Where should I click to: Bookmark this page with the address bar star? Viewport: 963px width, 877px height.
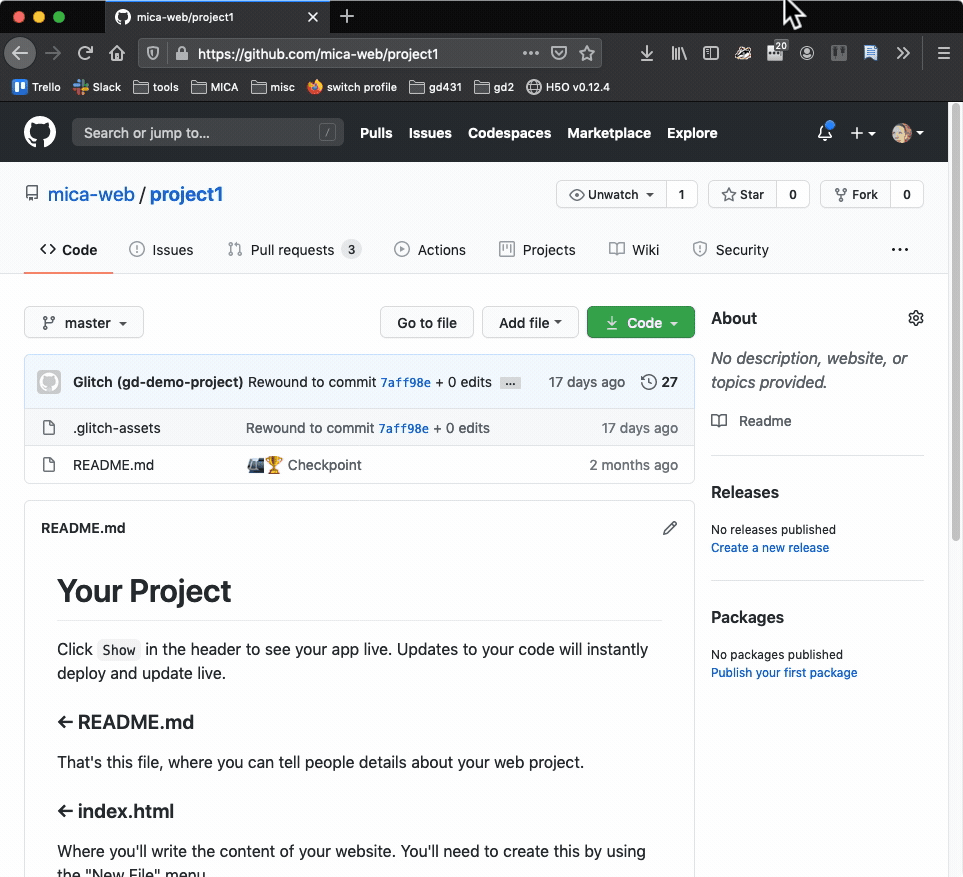[x=587, y=53]
